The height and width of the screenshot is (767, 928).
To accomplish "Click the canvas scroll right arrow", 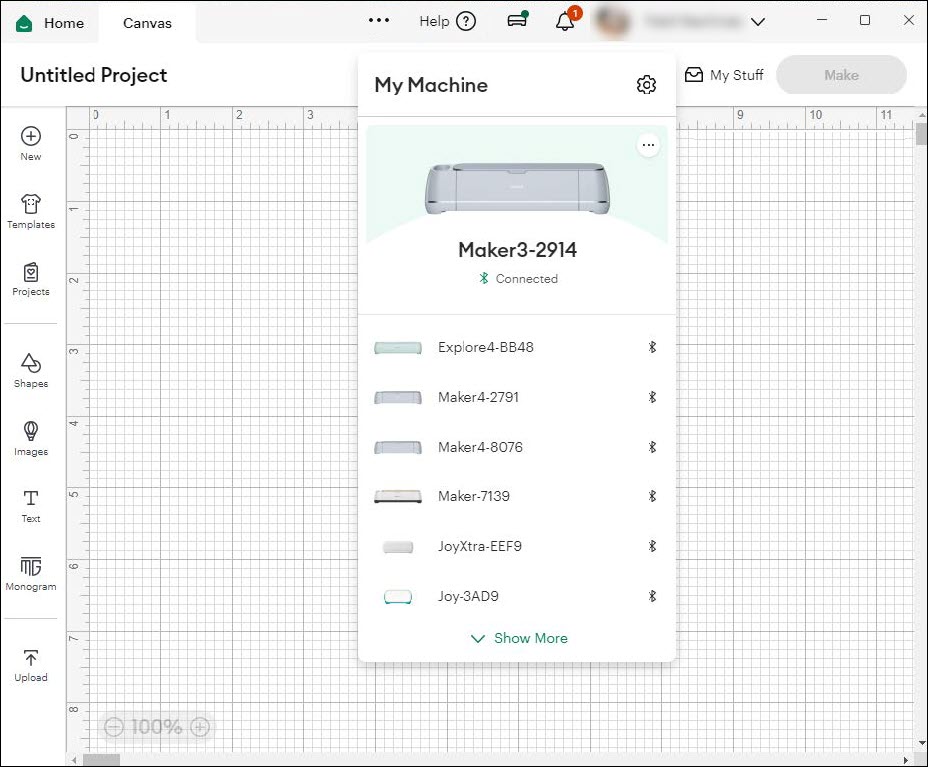I will [906, 760].
